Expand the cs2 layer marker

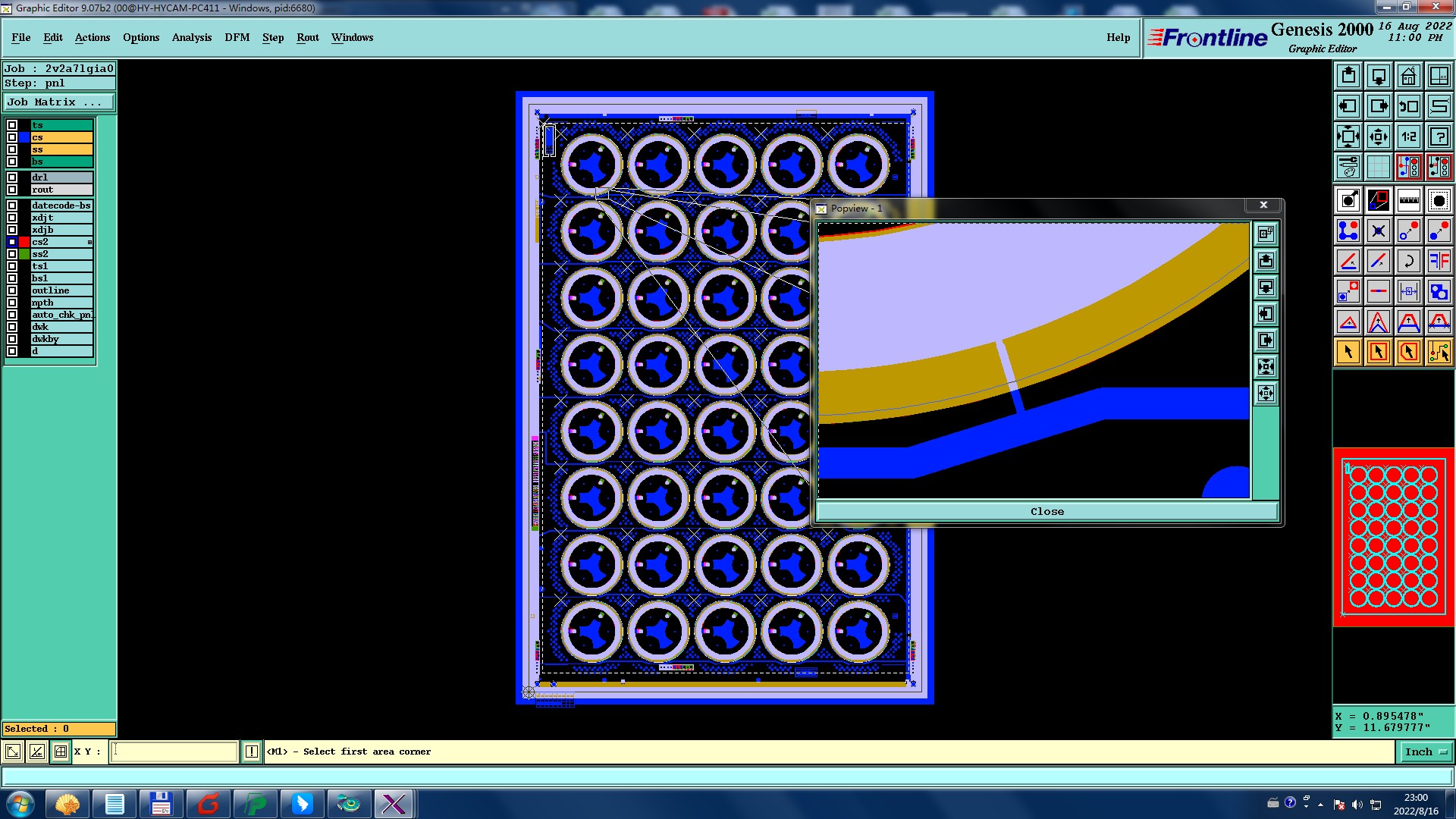pyautogui.click(x=89, y=242)
